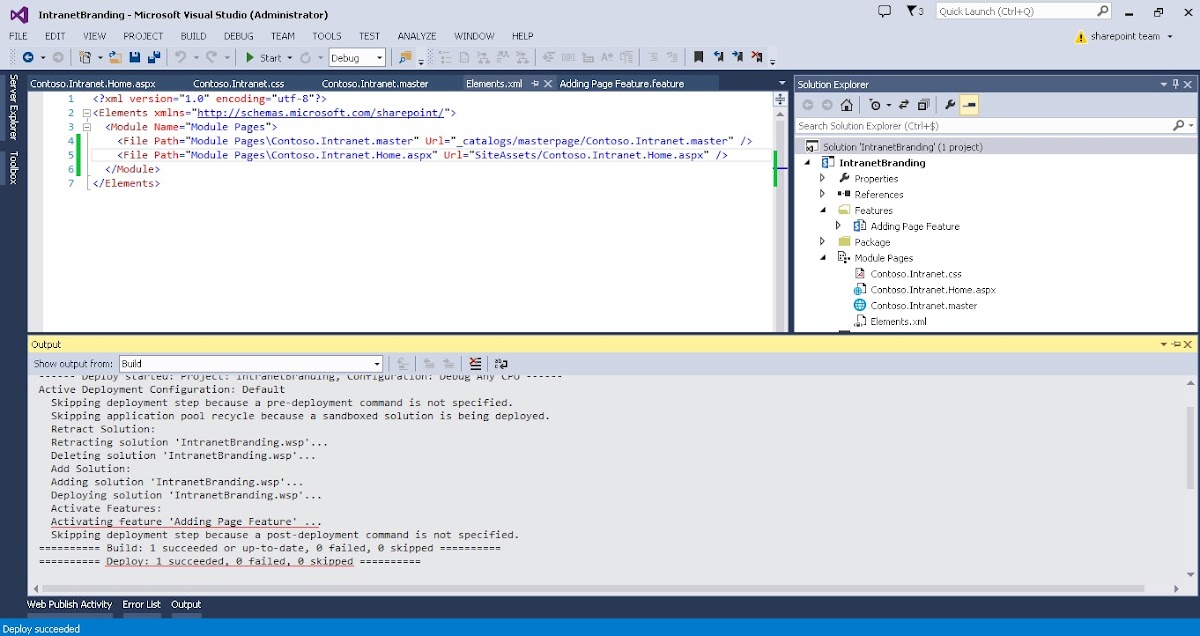
Task: Open the Server Explorer side tab
Action: 13,106
